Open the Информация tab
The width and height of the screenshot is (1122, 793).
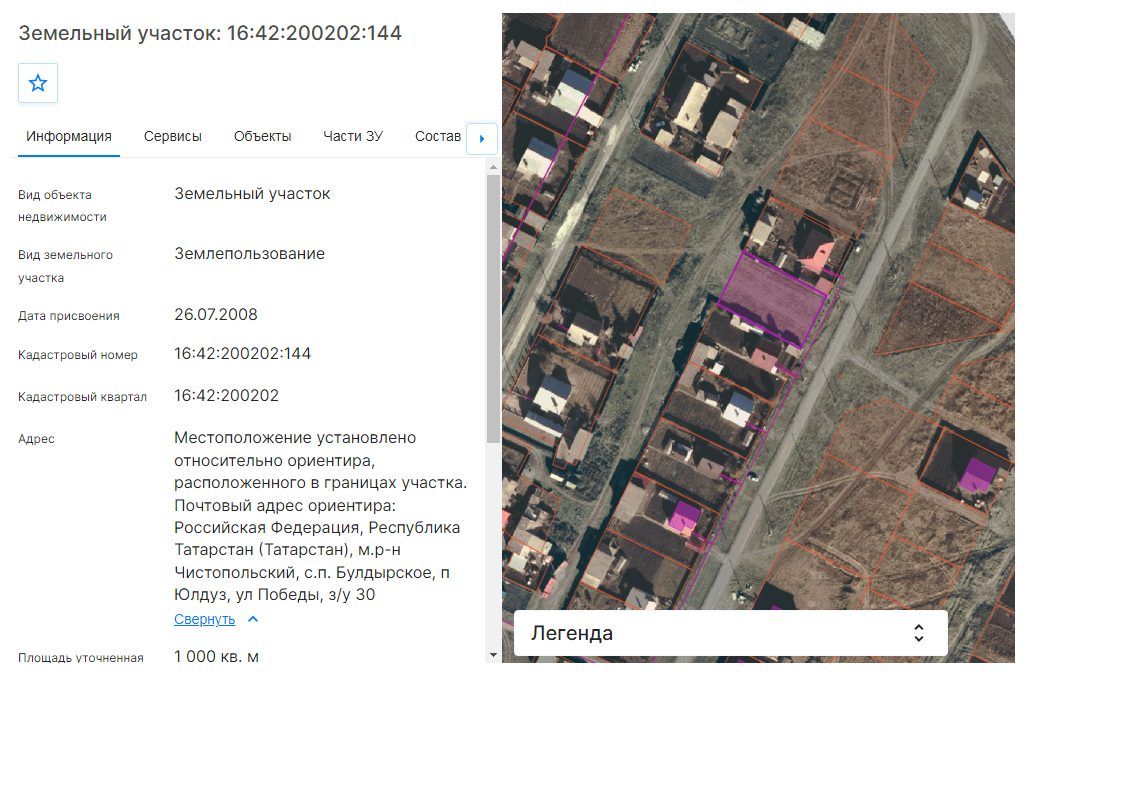69,136
